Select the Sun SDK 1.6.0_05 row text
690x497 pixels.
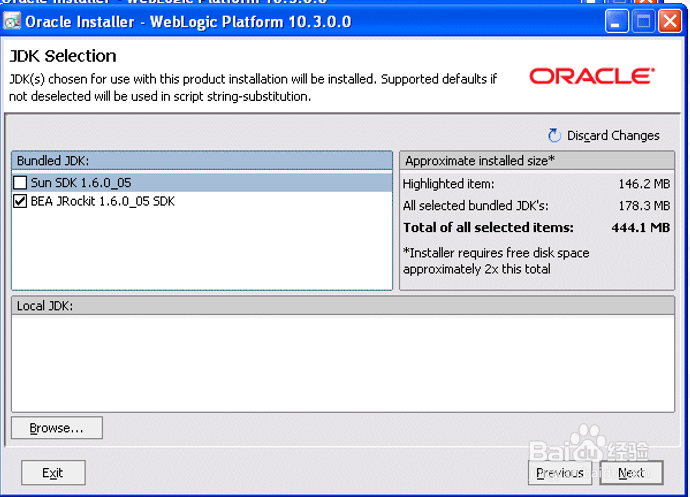click(81, 182)
